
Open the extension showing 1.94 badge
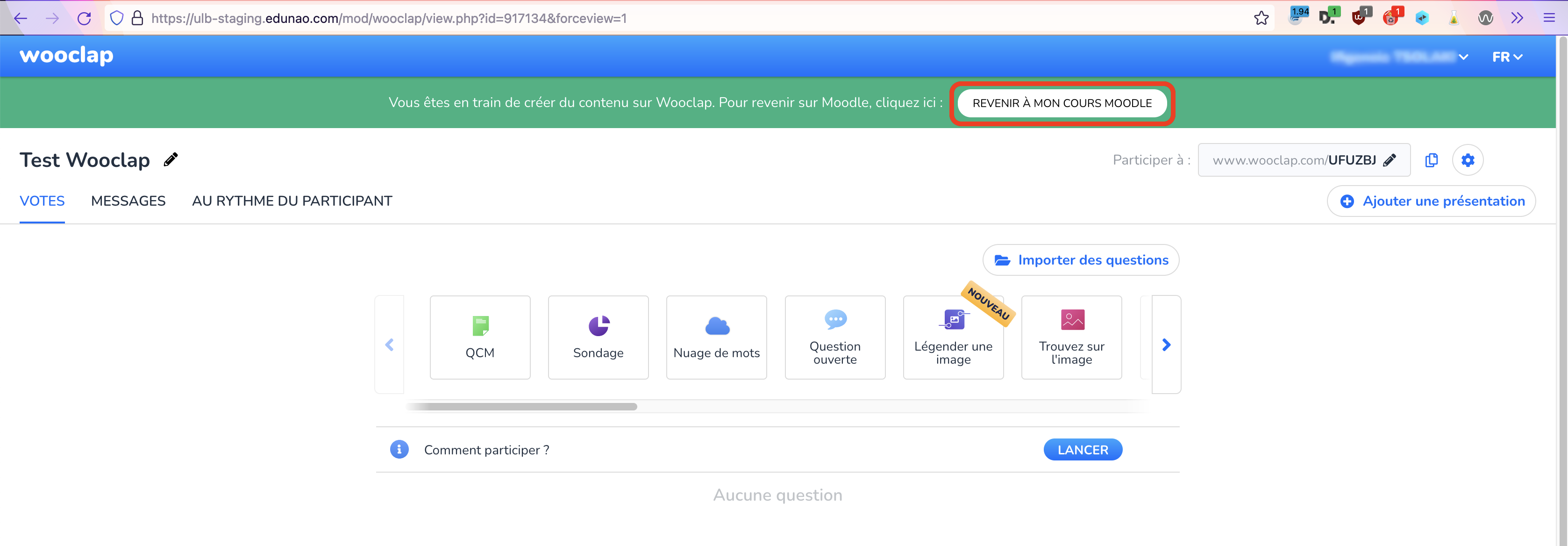tap(1297, 16)
